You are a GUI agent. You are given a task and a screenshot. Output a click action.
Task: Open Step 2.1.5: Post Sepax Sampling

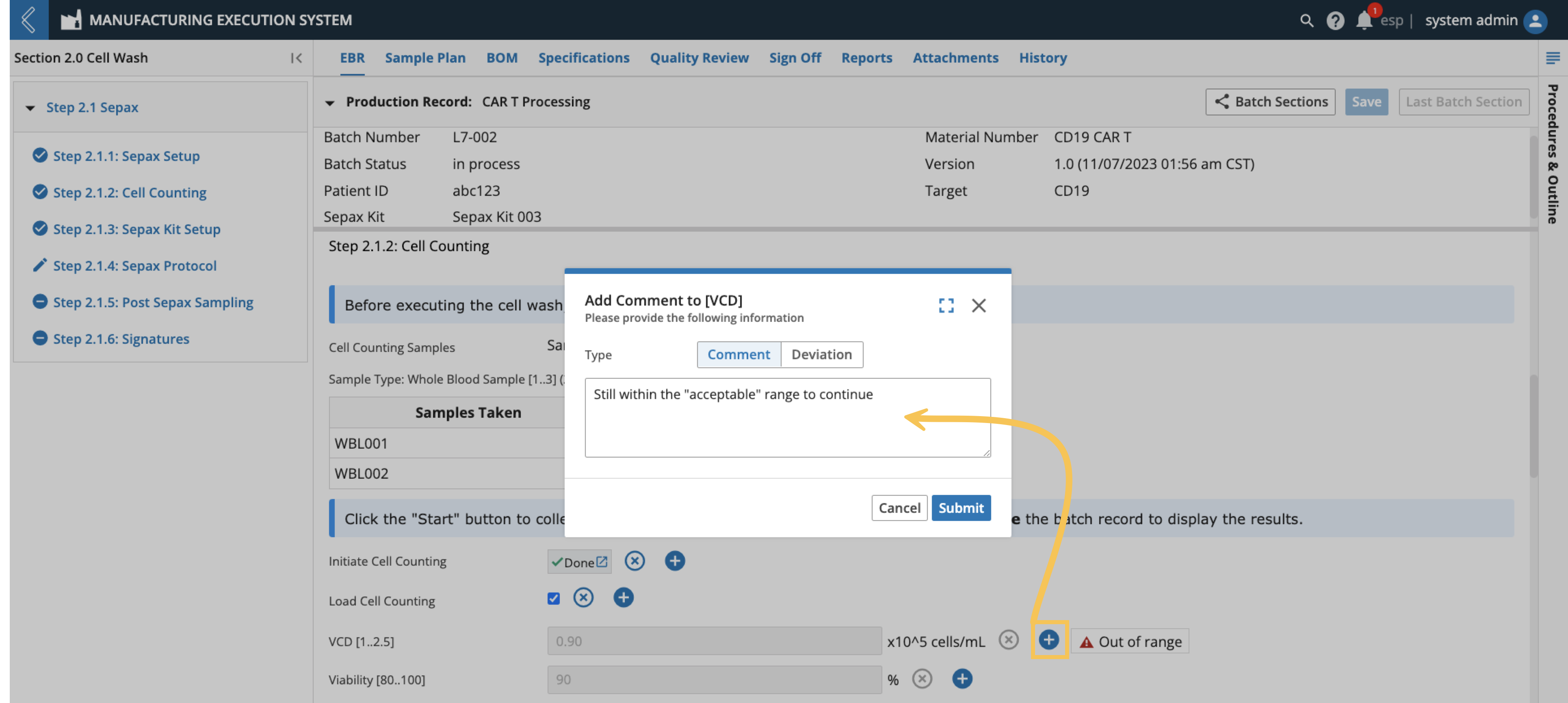click(153, 302)
